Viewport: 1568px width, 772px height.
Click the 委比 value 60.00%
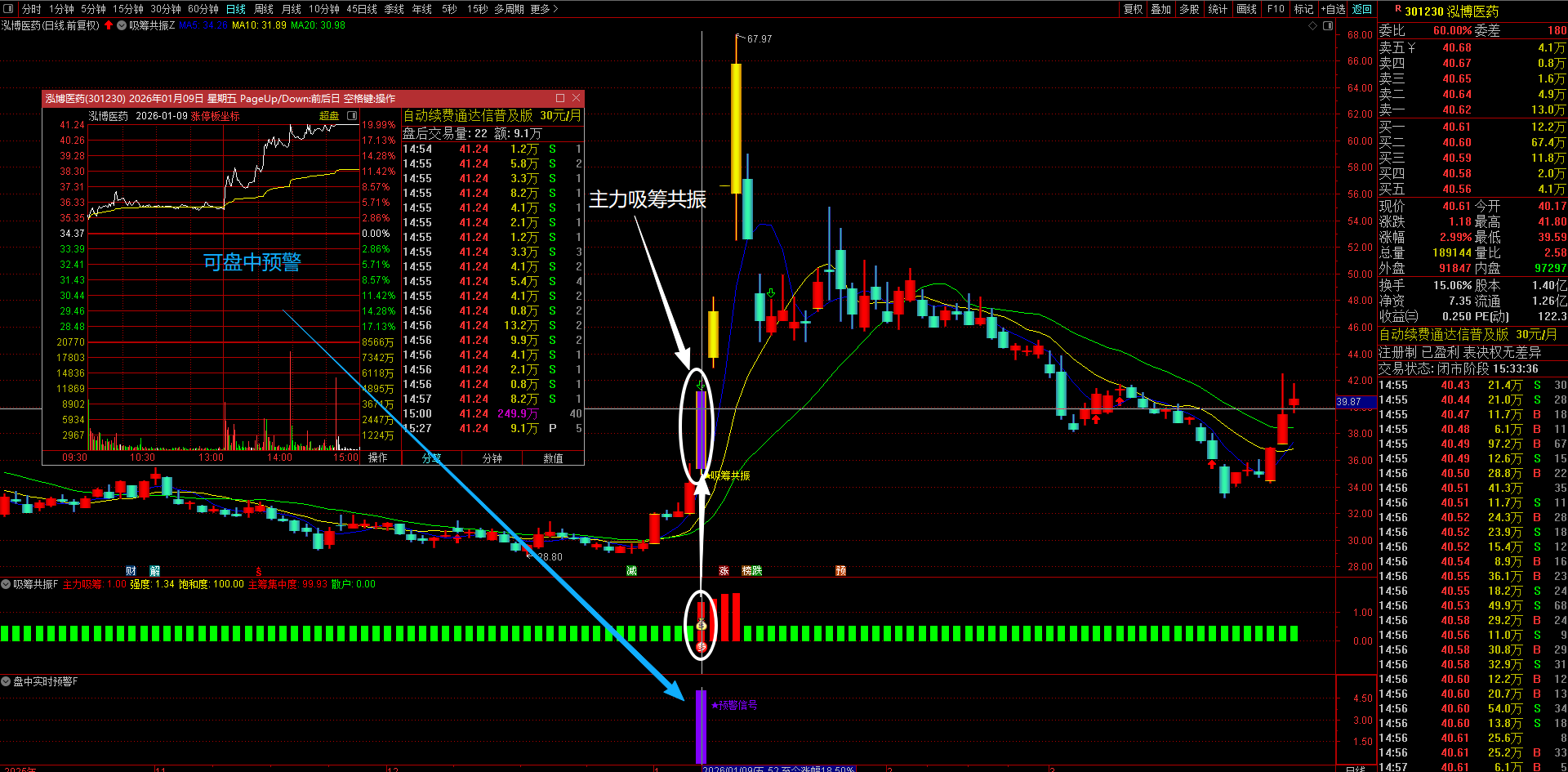pyautogui.click(x=1453, y=30)
